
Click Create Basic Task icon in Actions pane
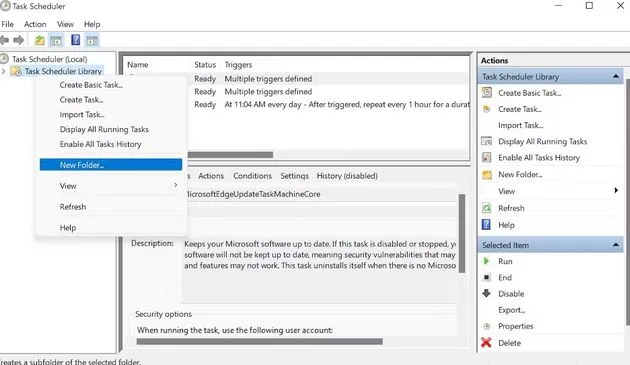[x=487, y=92]
